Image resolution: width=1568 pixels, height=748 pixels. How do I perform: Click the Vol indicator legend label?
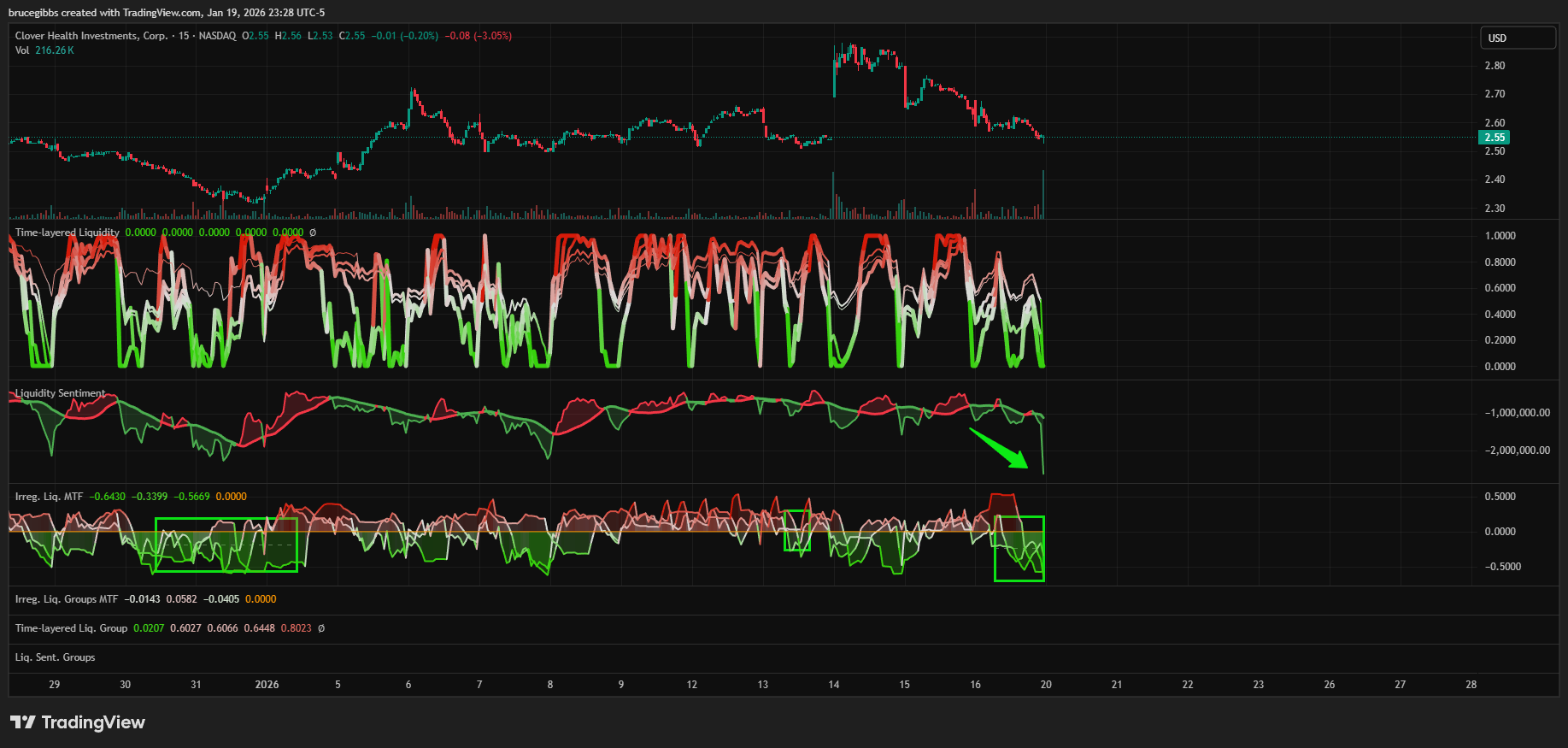coord(22,50)
